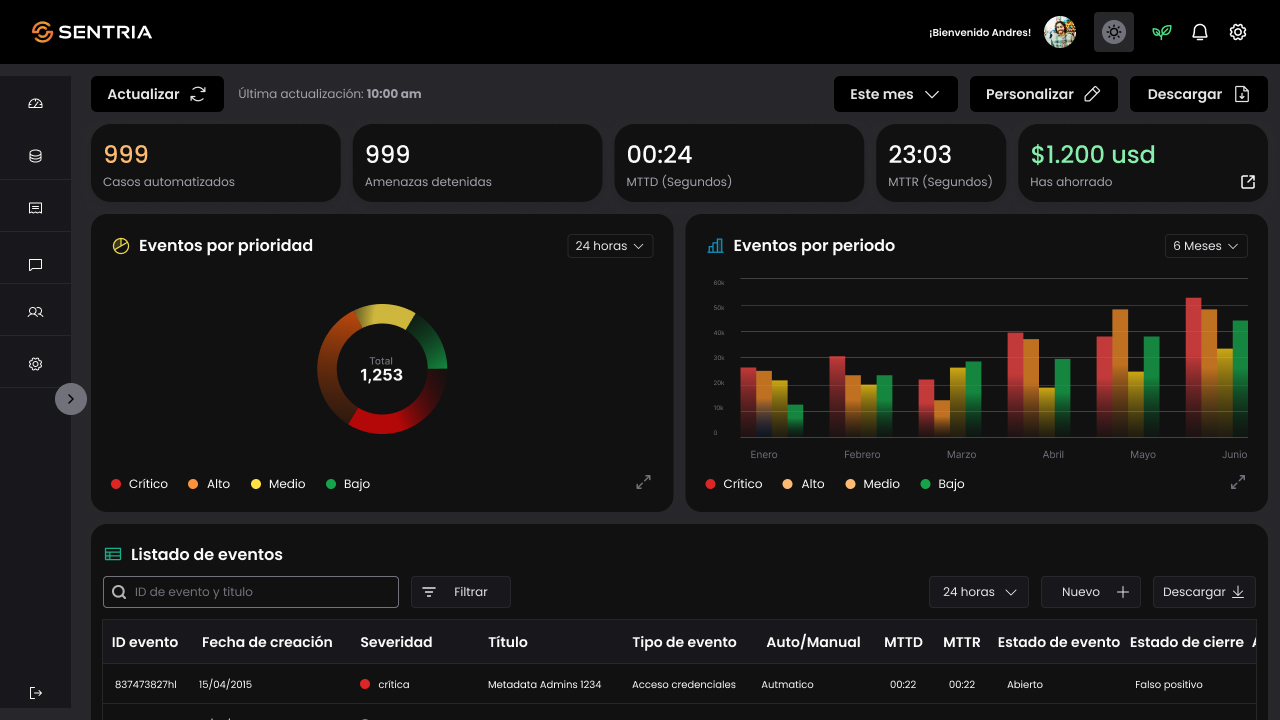Open settings gear in top header
The height and width of the screenshot is (720, 1280).
pyautogui.click(x=1238, y=32)
